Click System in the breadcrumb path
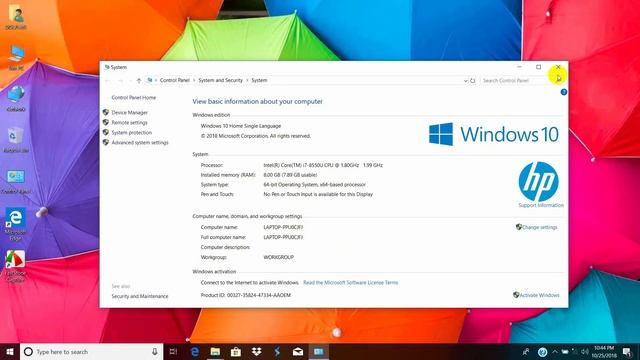 (259, 80)
